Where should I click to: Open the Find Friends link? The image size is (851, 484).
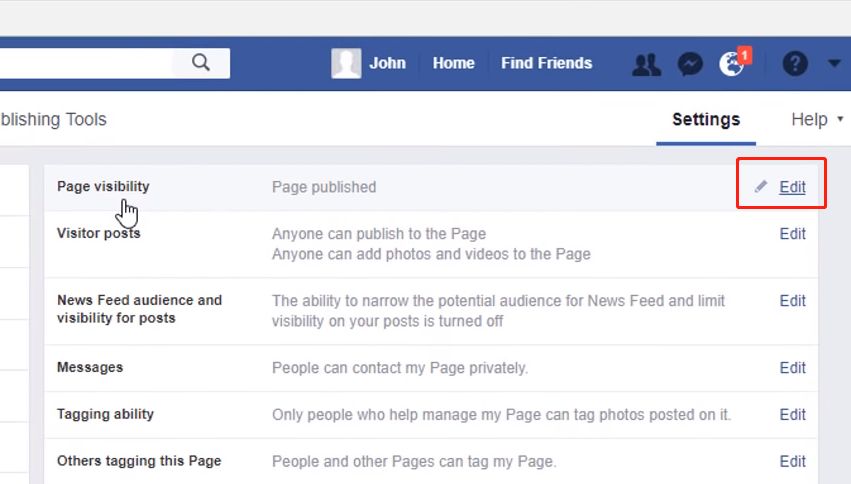tap(546, 63)
